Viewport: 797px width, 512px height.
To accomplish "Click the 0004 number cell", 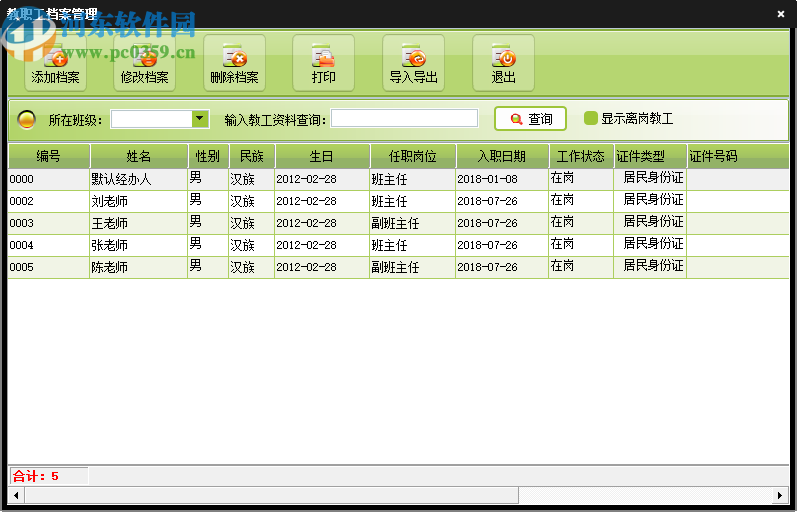I will pyautogui.click(x=48, y=245).
